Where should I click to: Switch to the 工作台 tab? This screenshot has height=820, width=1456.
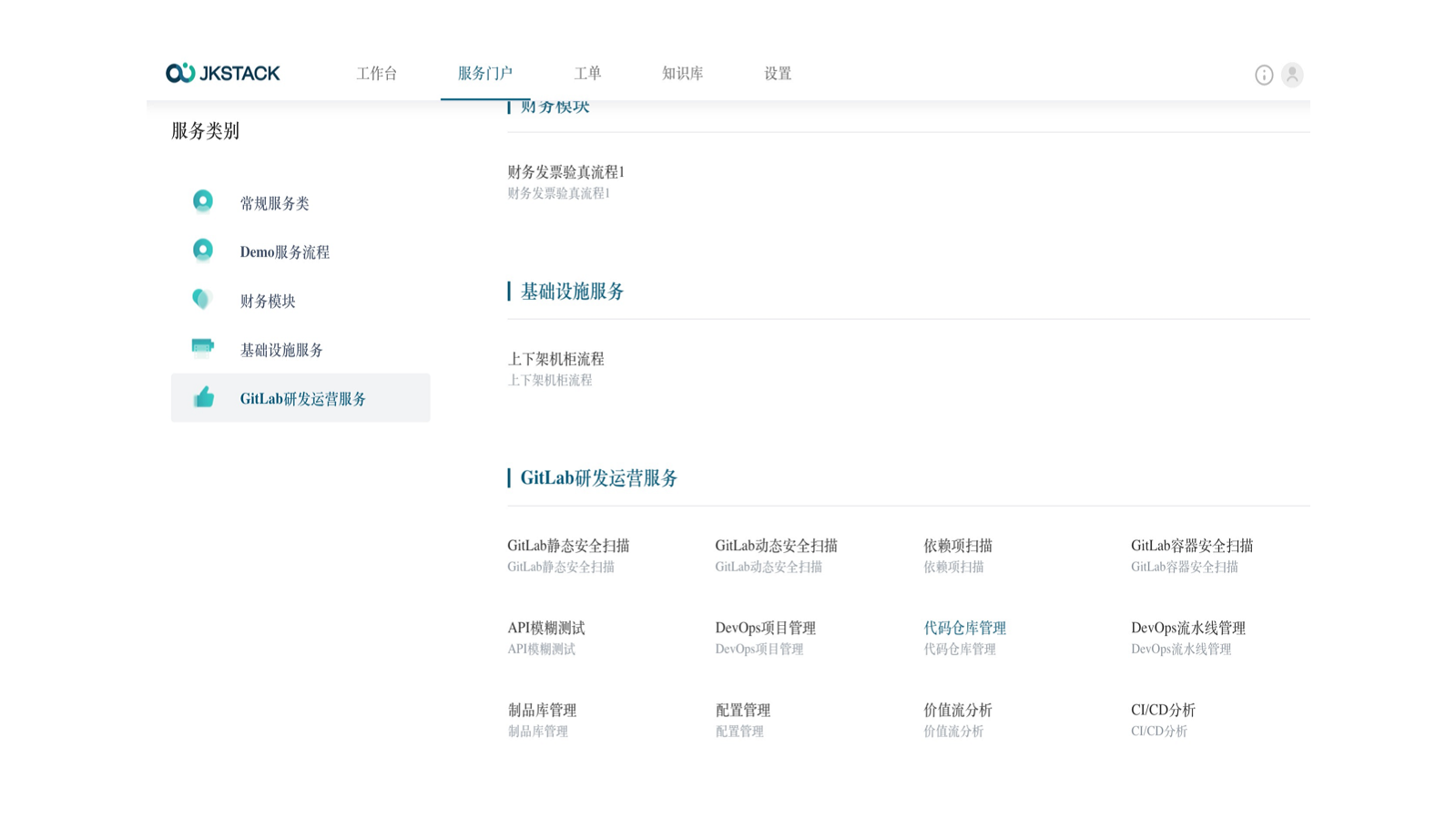point(376,74)
